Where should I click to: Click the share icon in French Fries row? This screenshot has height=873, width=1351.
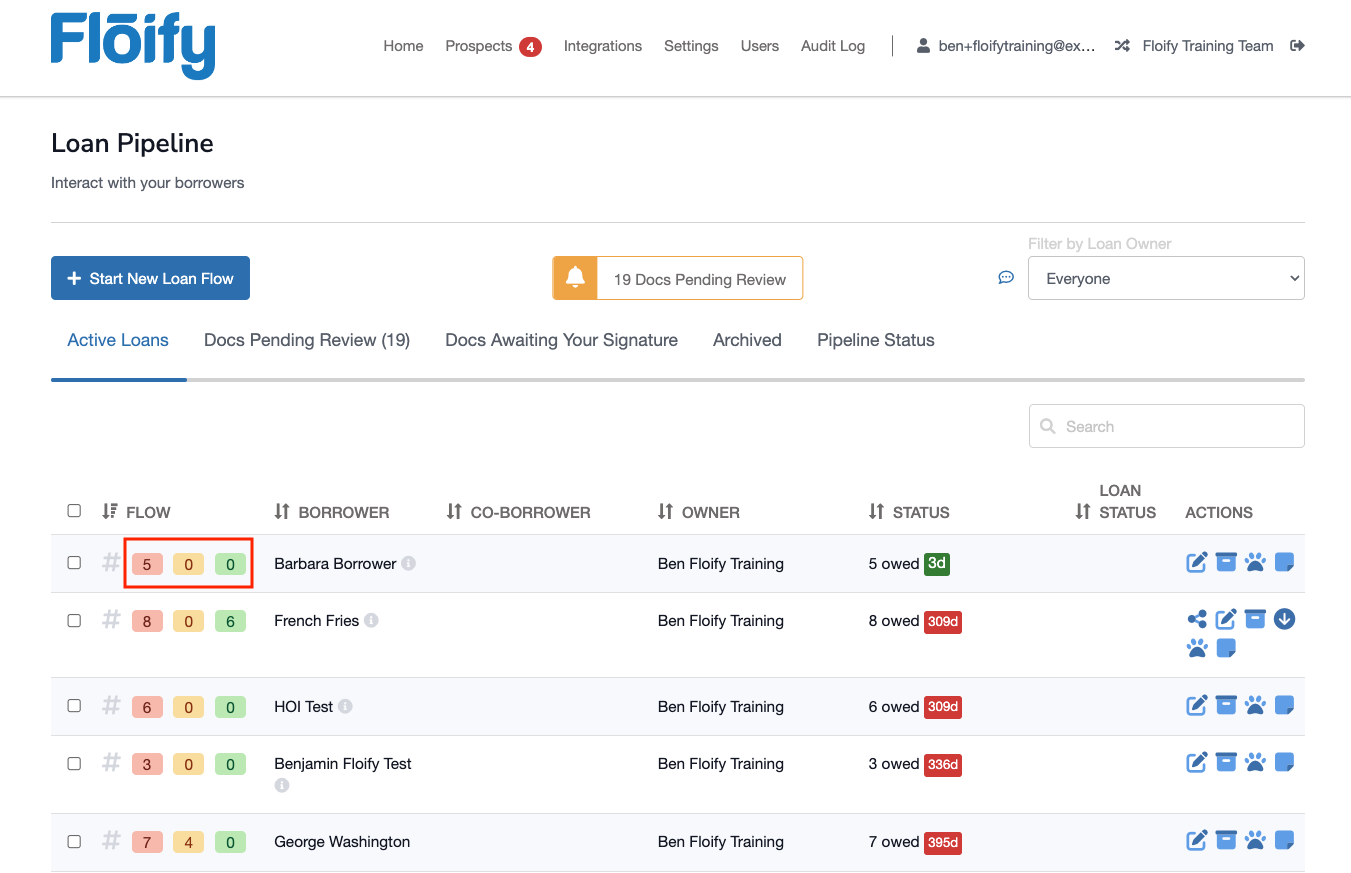pyautogui.click(x=1197, y=620)
